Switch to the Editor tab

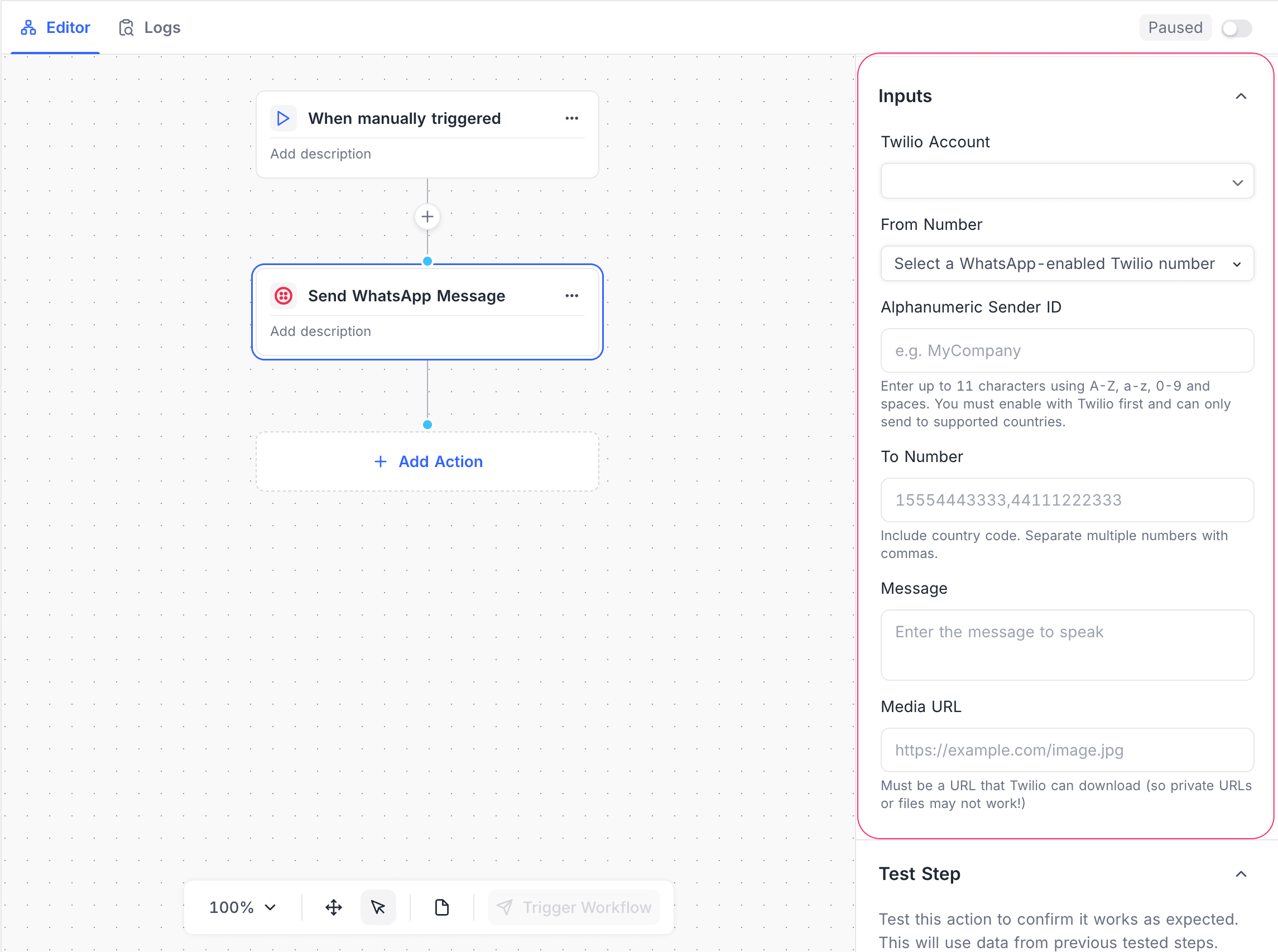[55, 27]
